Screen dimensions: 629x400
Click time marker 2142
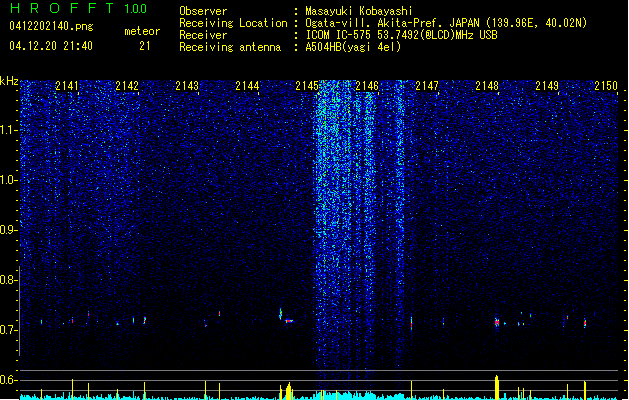(x=127, y=86)
